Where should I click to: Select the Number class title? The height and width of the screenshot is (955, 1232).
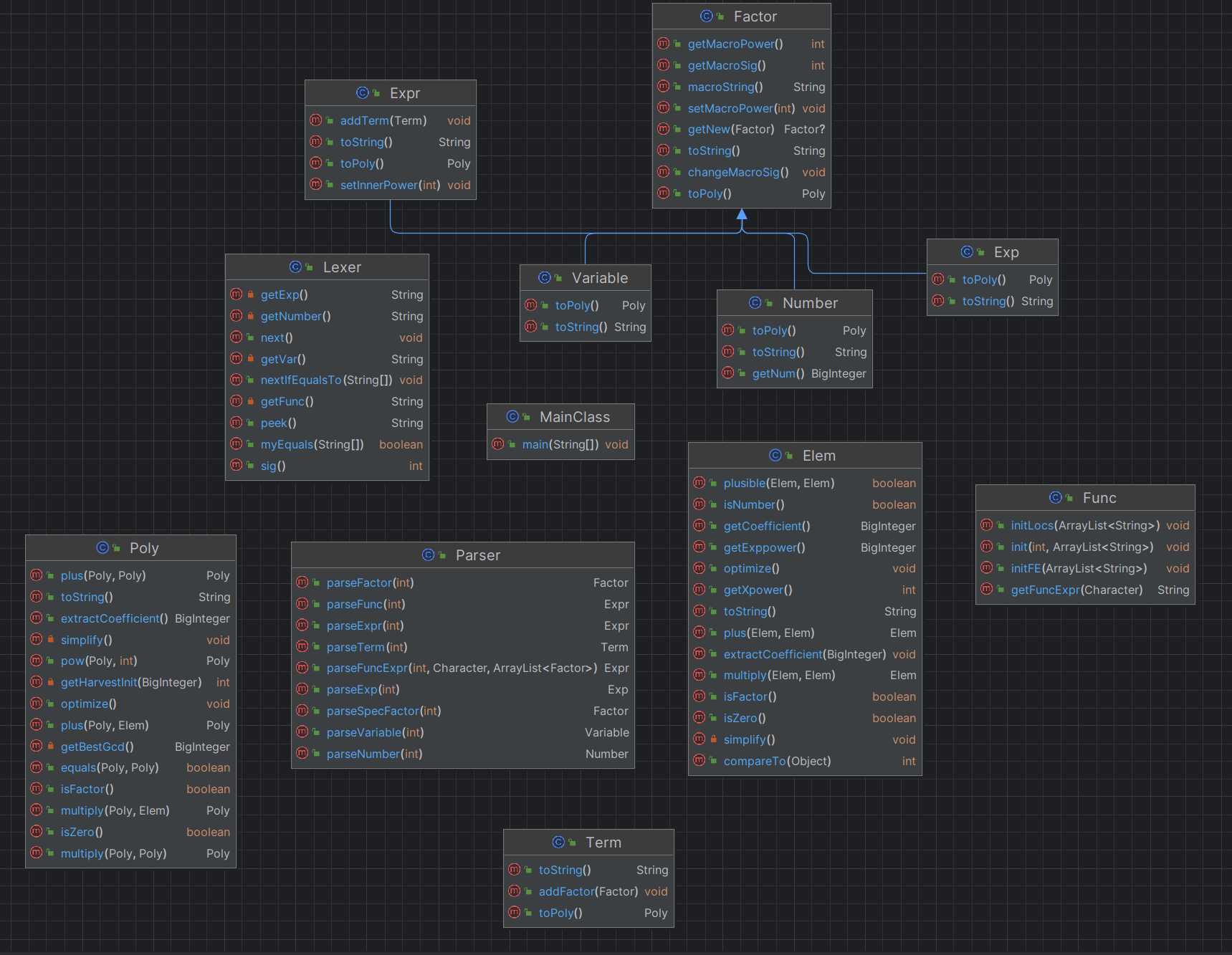(795, 303)
